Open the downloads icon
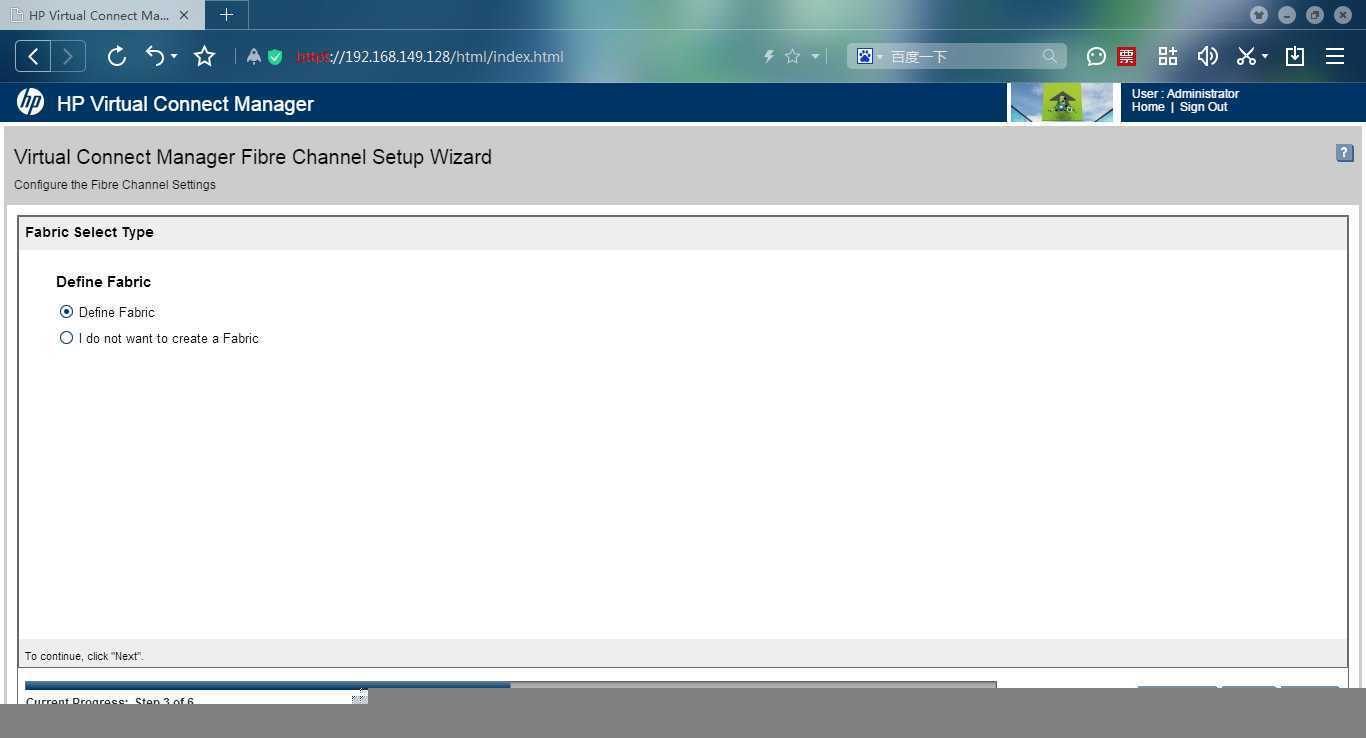Image resolution: width=1366 pixels, height=738 pixels. (1295, 56)
